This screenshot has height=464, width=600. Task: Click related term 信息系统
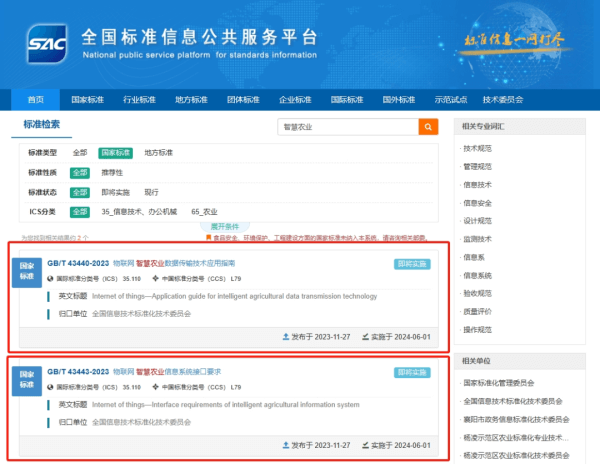(x=478, y=275)
